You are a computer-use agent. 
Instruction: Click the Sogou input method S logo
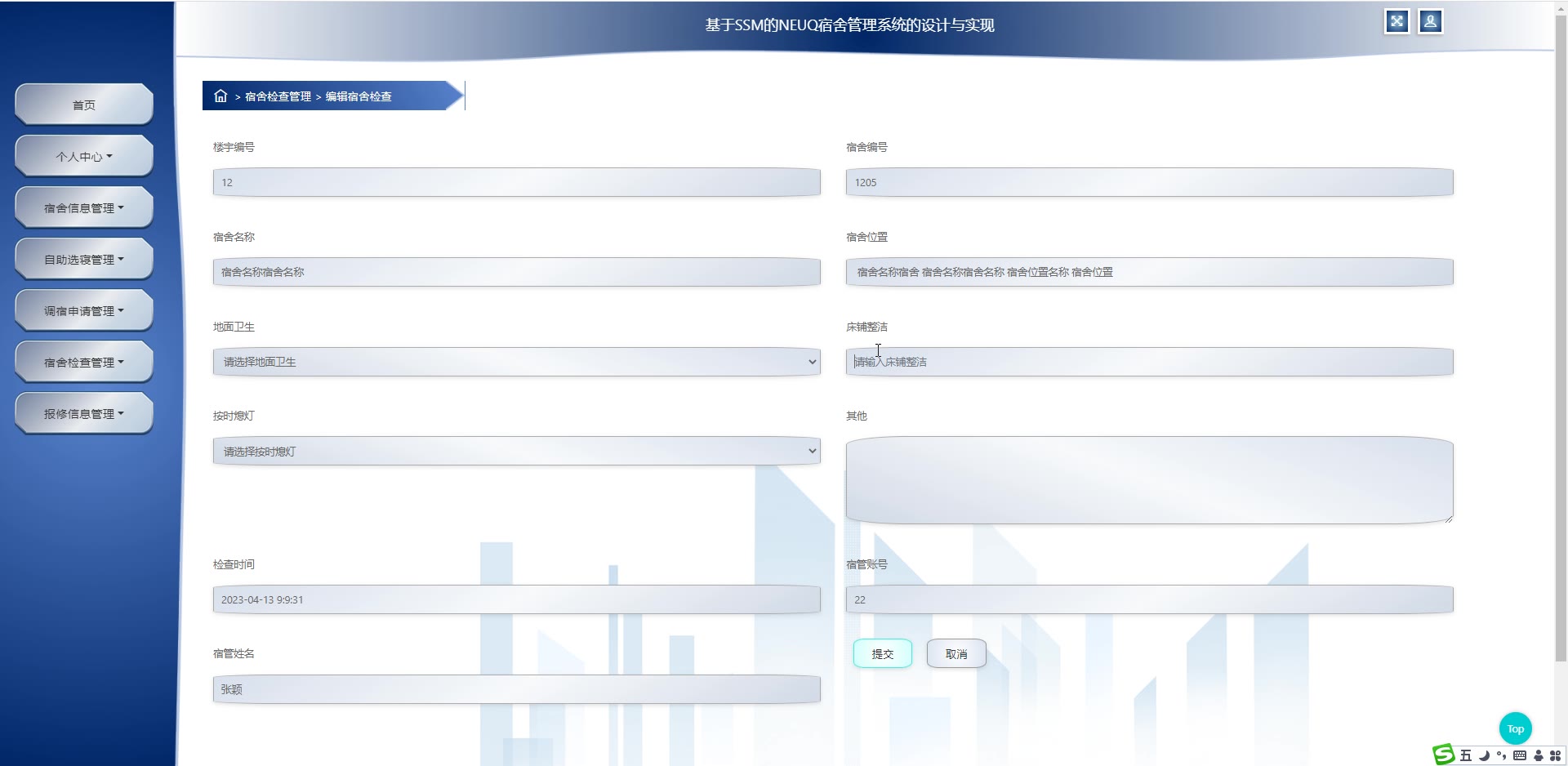[x=1444, y=755]
